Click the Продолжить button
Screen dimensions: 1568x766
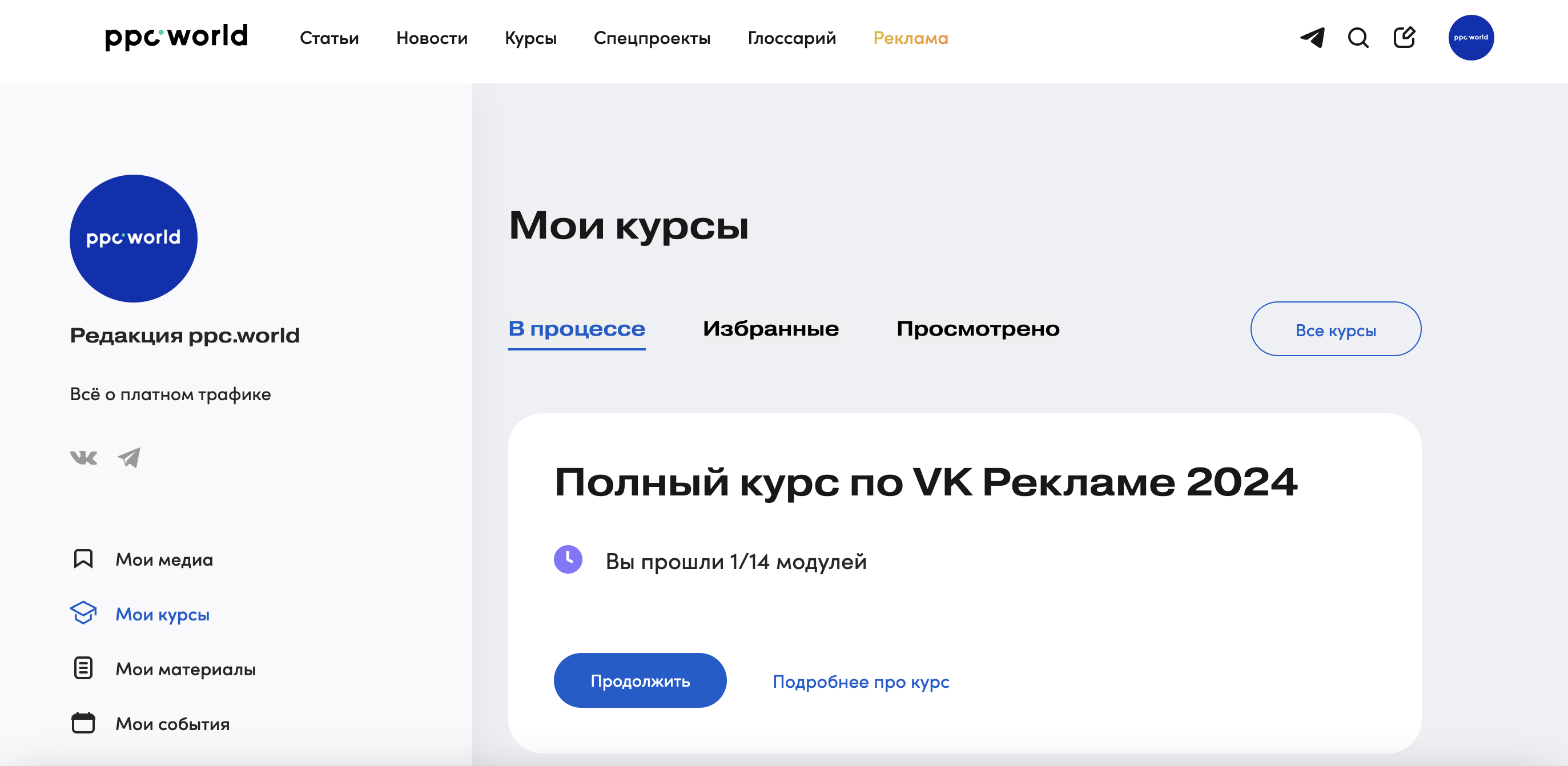pos(640,681)
